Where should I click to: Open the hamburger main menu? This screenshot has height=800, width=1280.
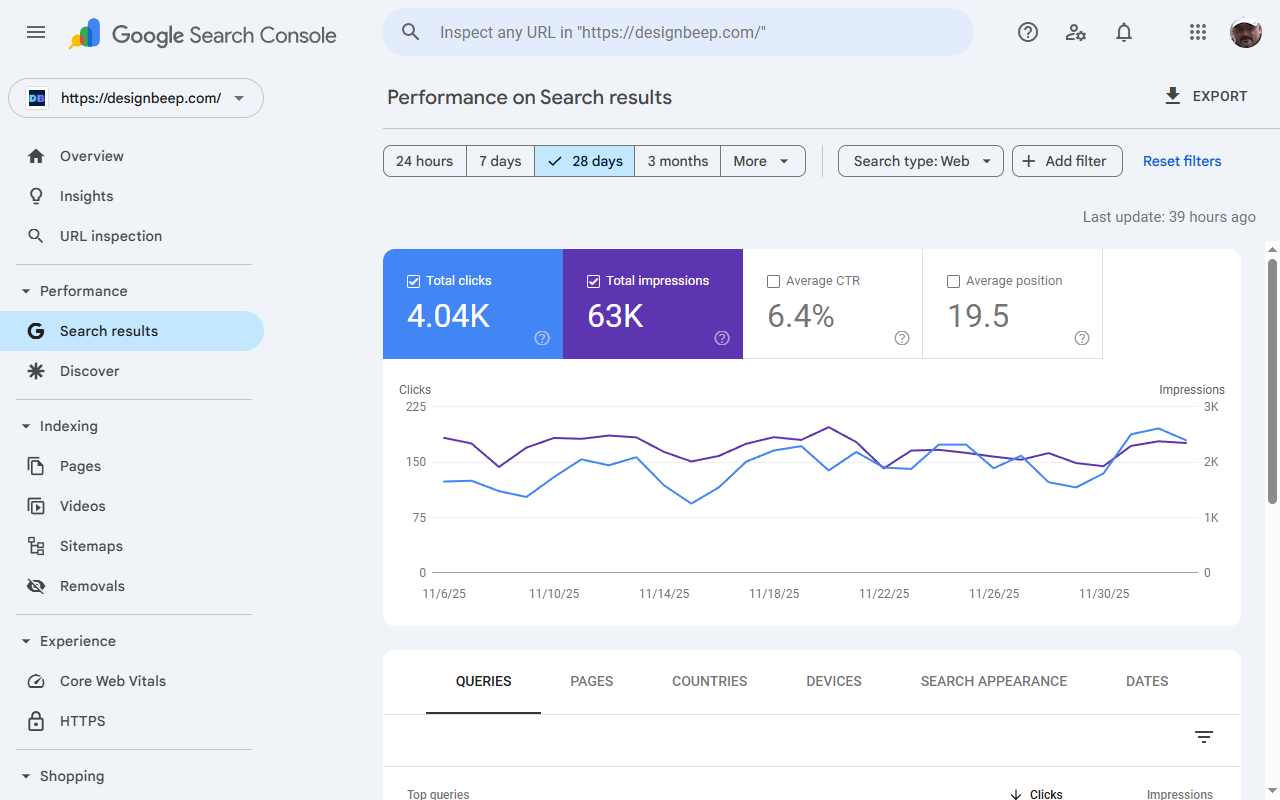36,32
